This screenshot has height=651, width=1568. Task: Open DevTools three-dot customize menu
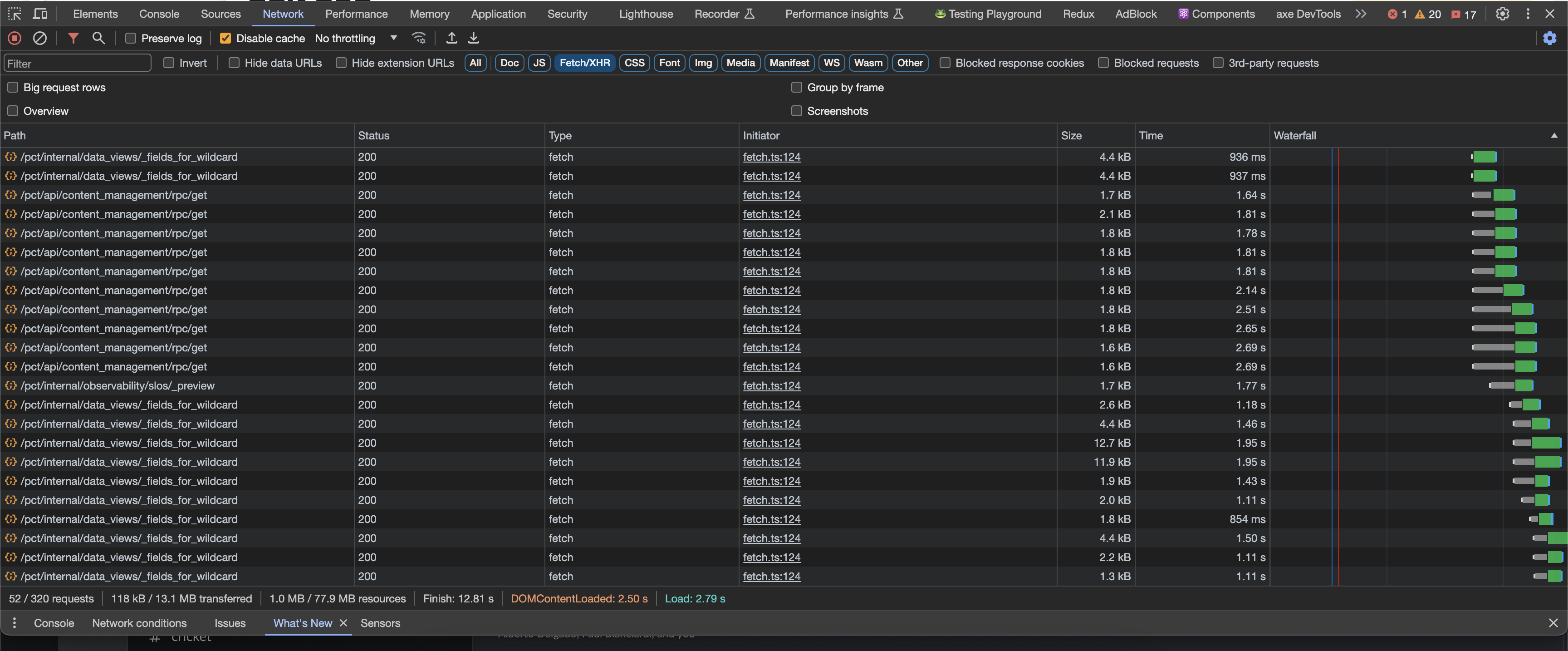point(1528,14)
